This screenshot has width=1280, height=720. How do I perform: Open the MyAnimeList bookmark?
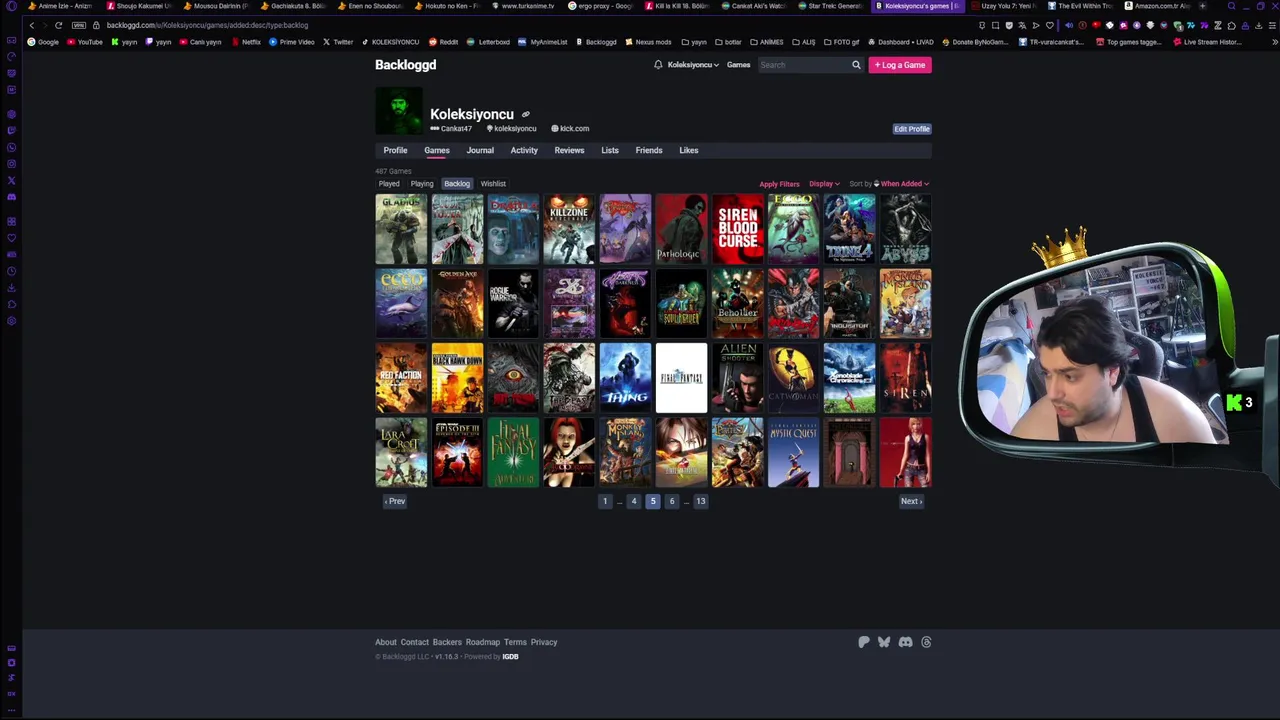point(543,42)
